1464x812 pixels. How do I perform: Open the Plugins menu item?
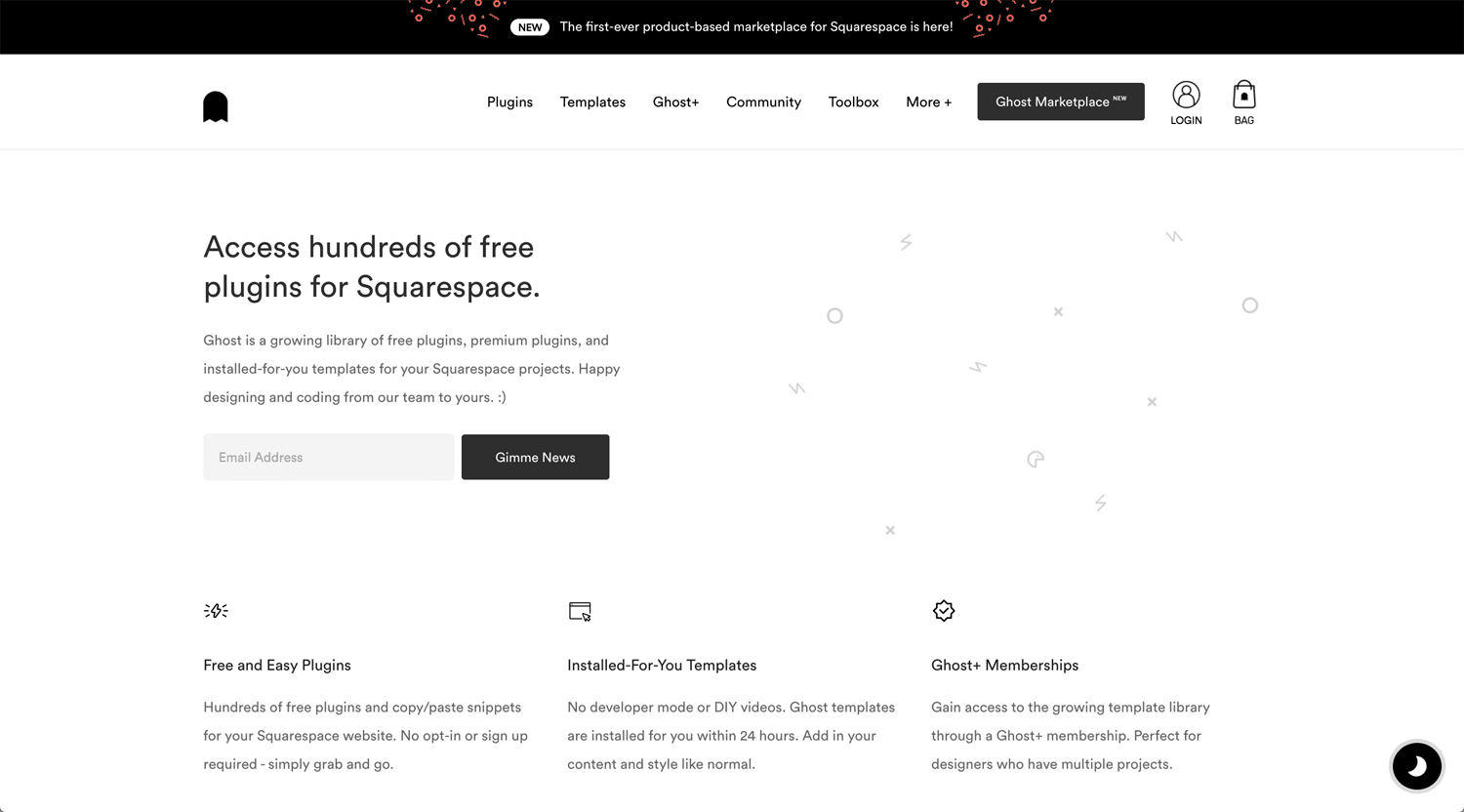pyautogui.click(x=509, y=101)
